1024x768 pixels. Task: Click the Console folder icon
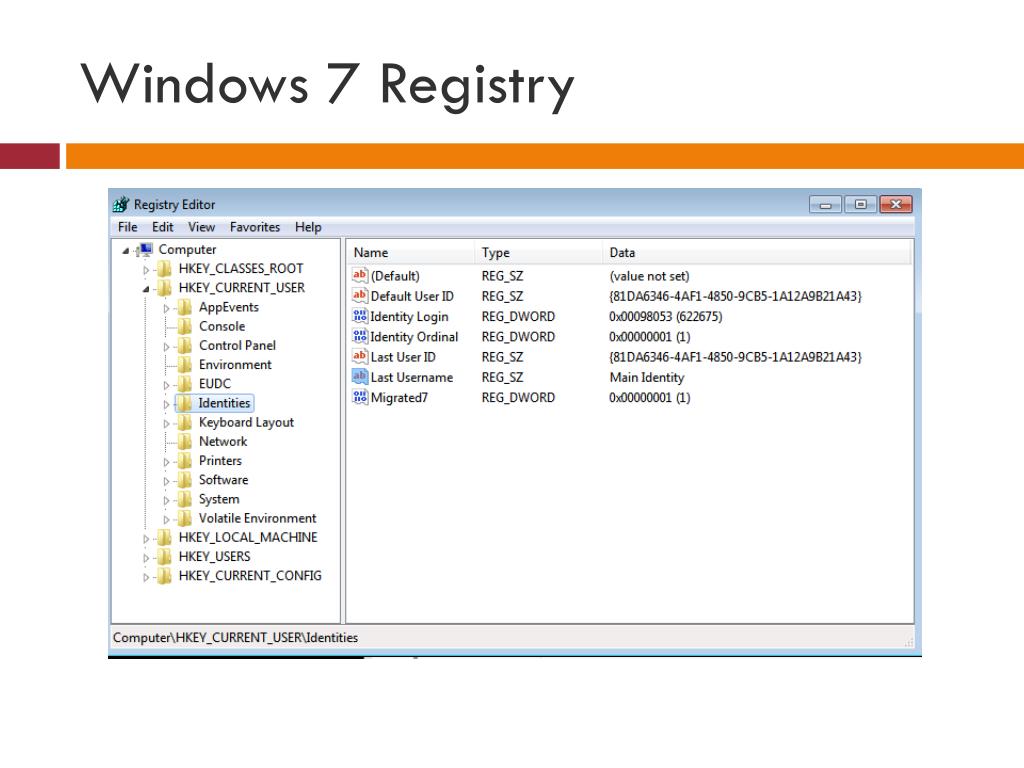(185, 326)
